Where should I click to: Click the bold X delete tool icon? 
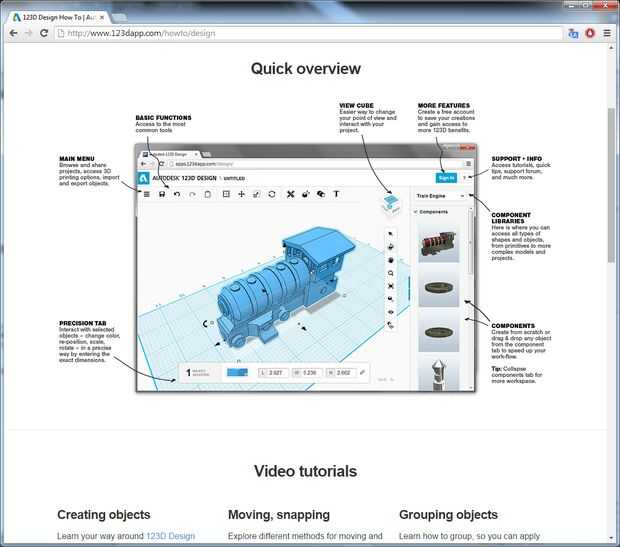[x=291, y=194]
